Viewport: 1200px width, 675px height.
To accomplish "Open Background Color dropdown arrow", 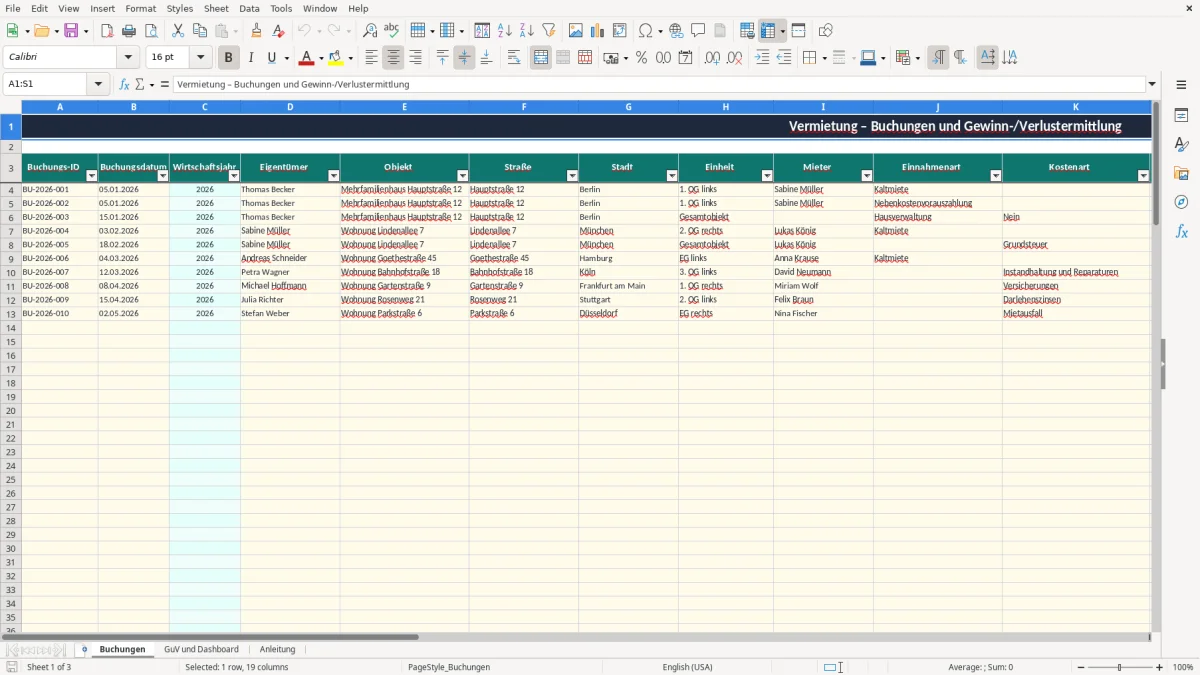I will 350,58.
